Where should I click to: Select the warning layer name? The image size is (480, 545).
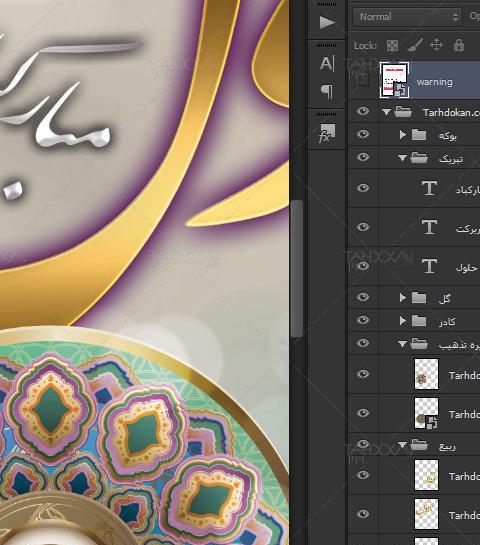point(434,82)
